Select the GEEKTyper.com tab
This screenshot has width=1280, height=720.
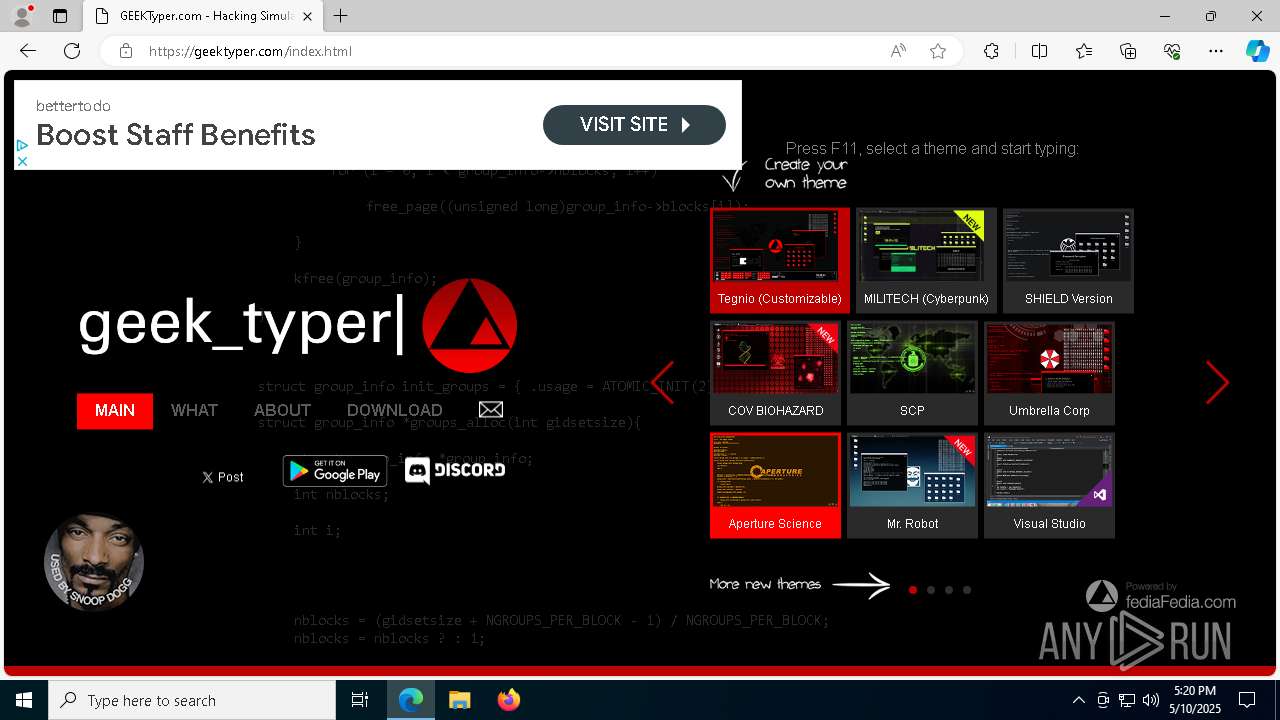(x=203, y=16)
